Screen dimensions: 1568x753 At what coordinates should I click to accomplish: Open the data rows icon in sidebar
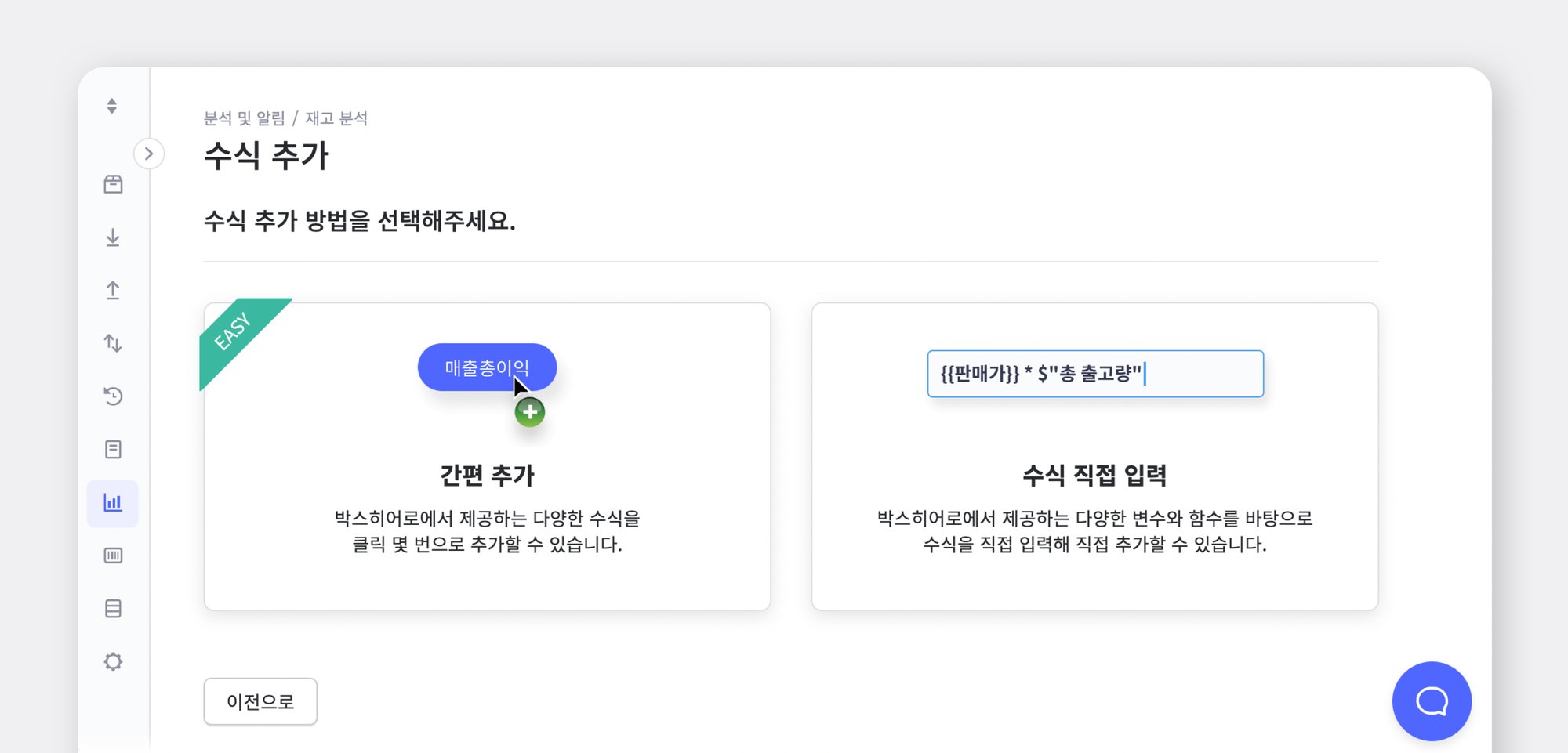point(113,609)
